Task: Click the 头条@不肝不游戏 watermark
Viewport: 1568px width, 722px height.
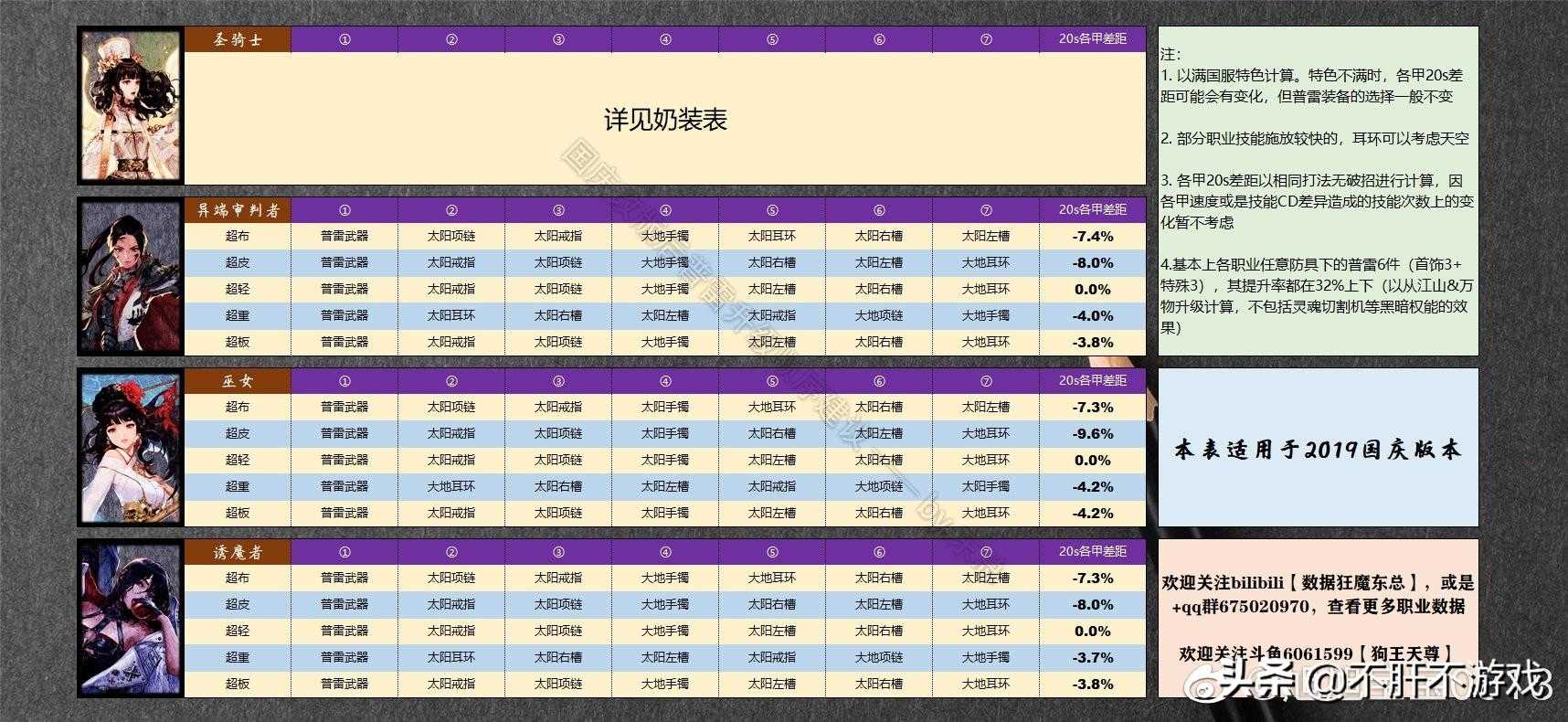Action: (x=1431, y=682)
